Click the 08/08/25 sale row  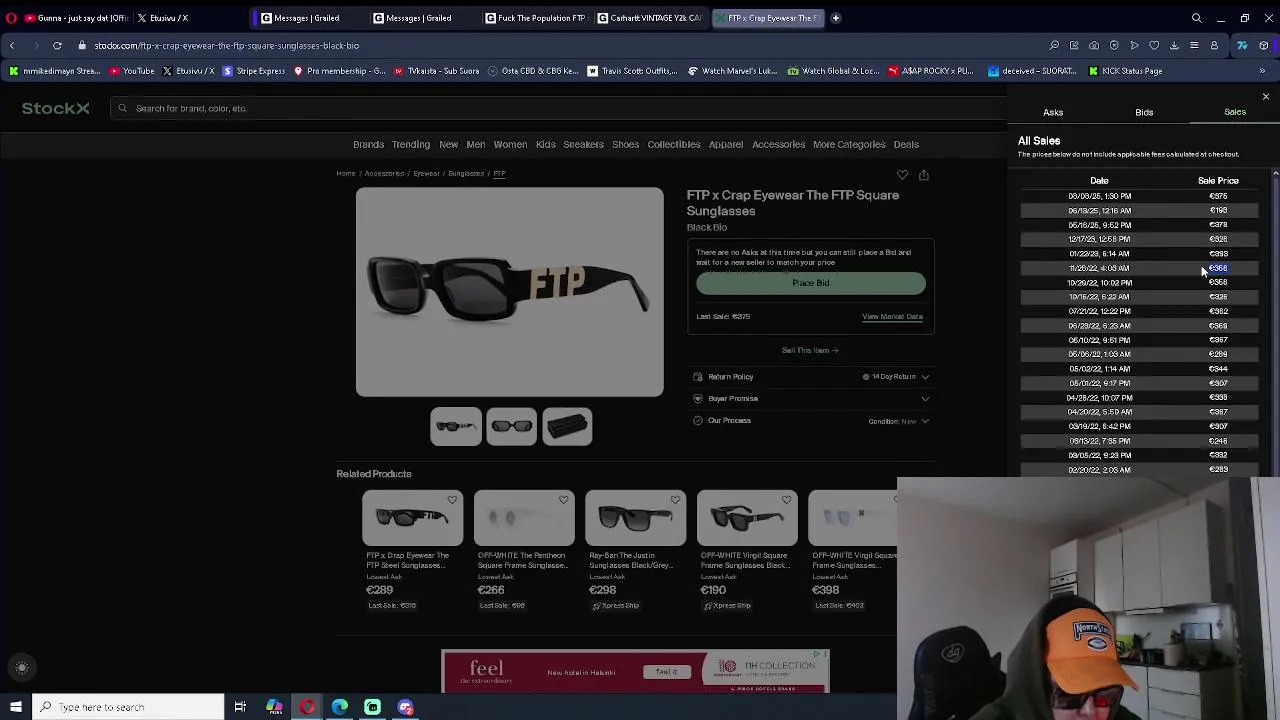tap(1139, 196)
